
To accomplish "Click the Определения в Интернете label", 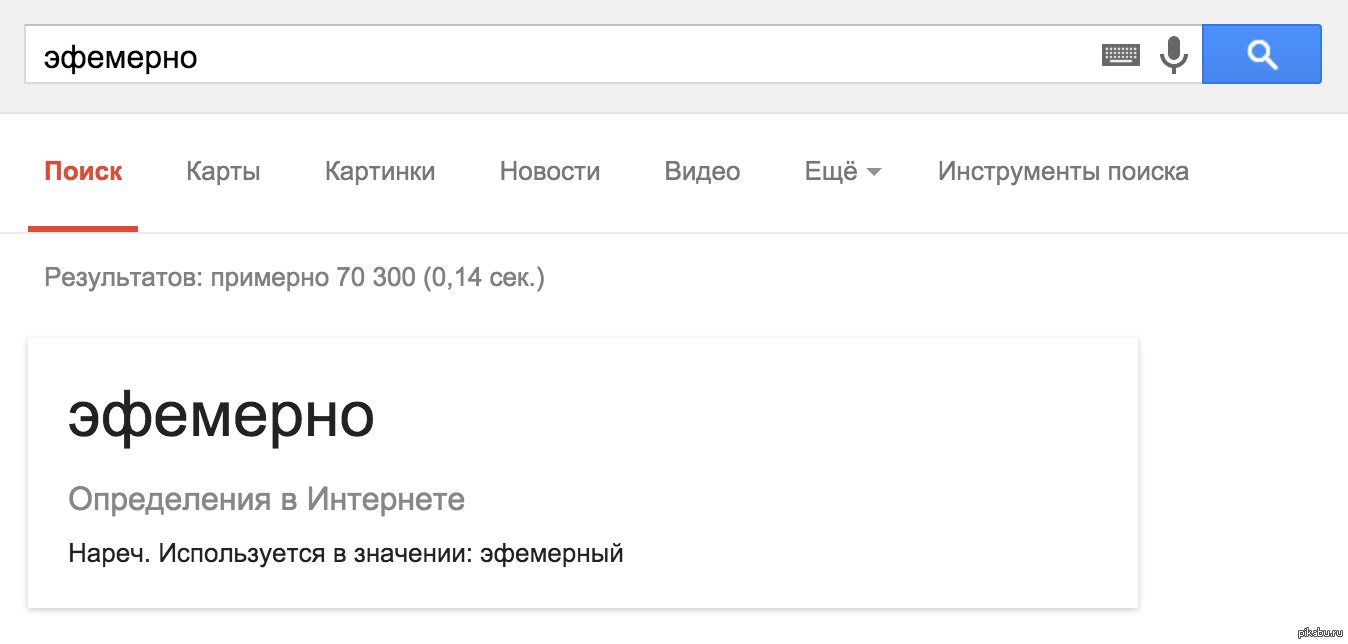I will point(267,499).
